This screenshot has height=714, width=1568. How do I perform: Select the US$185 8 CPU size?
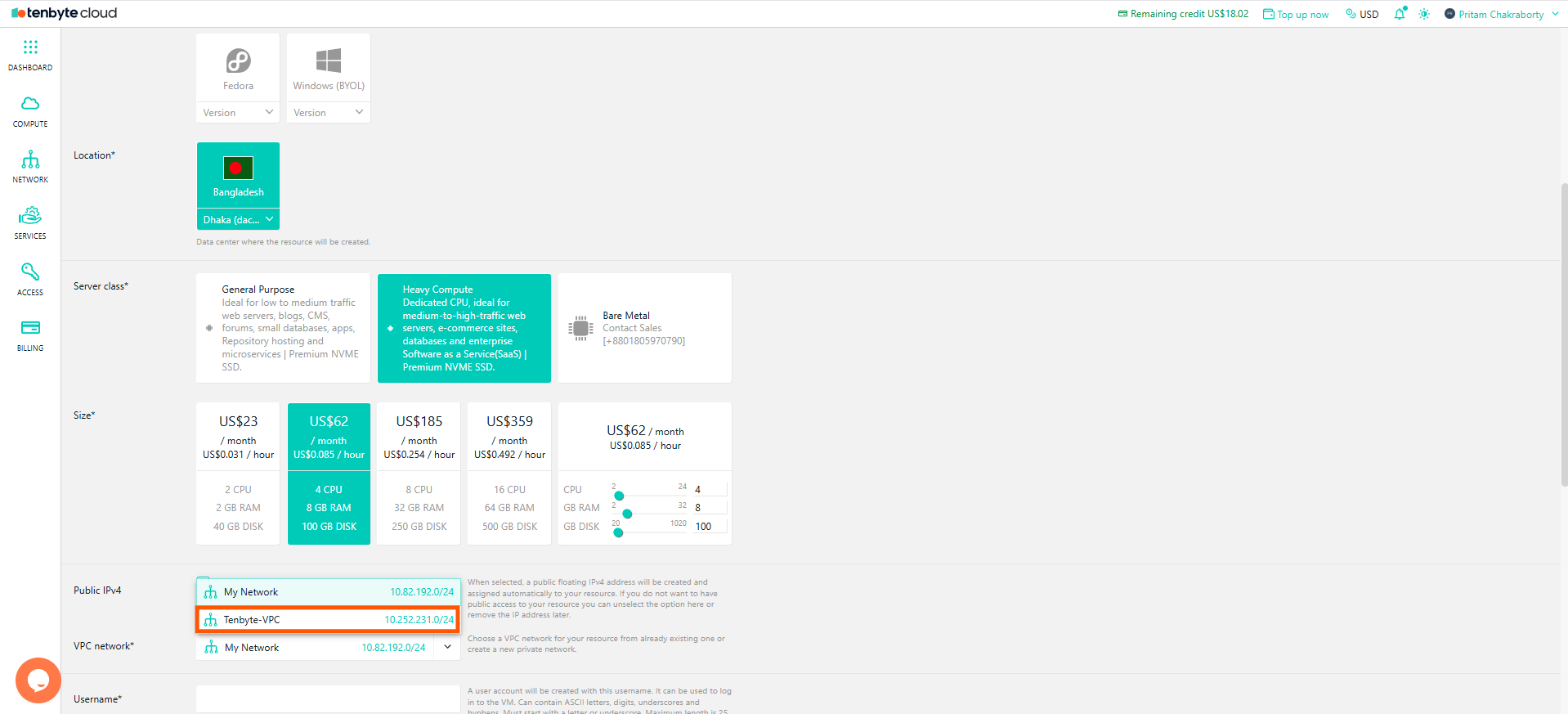pyautogui.click(x=419, y=474)
